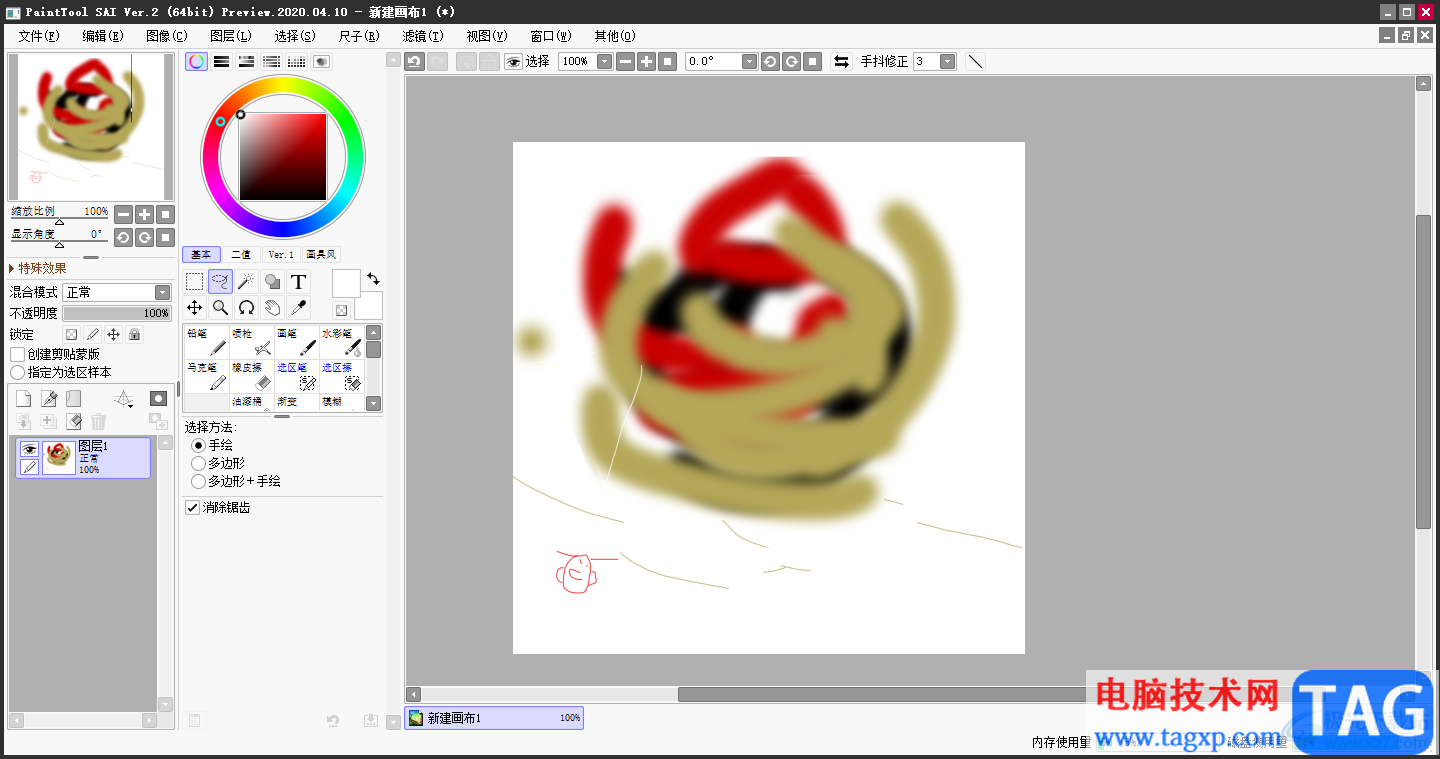Switch to the 画具风 brush tab

[x=321, y=255]
